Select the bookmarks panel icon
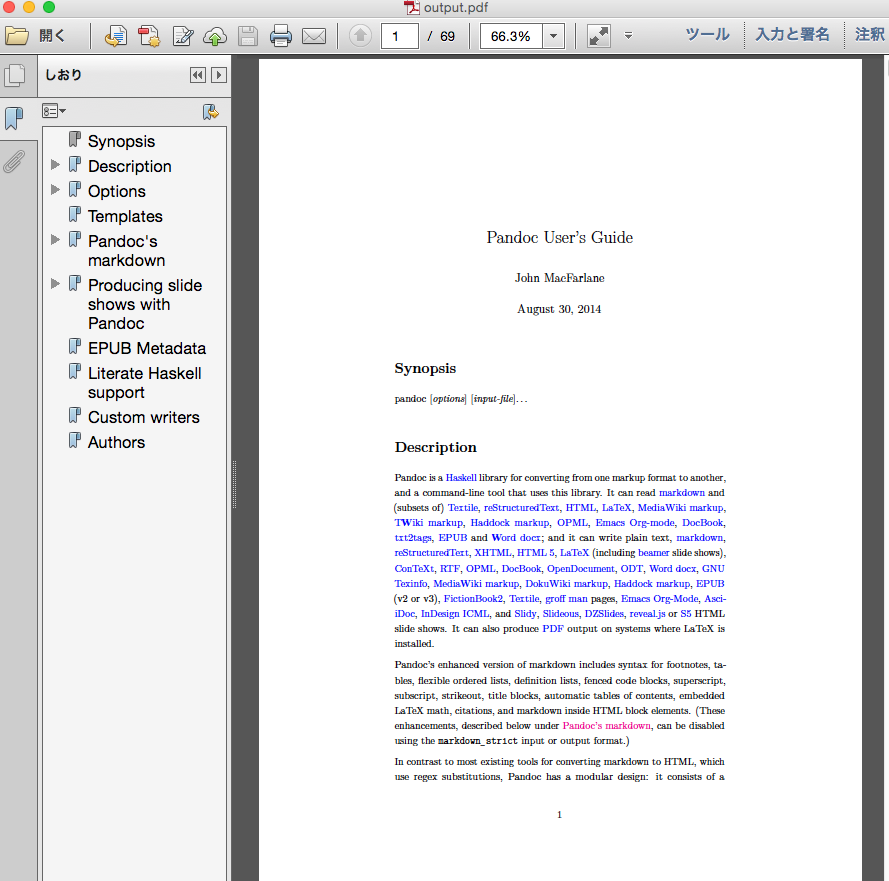Viewport: 889px width, 881px height. coord(14,118)
